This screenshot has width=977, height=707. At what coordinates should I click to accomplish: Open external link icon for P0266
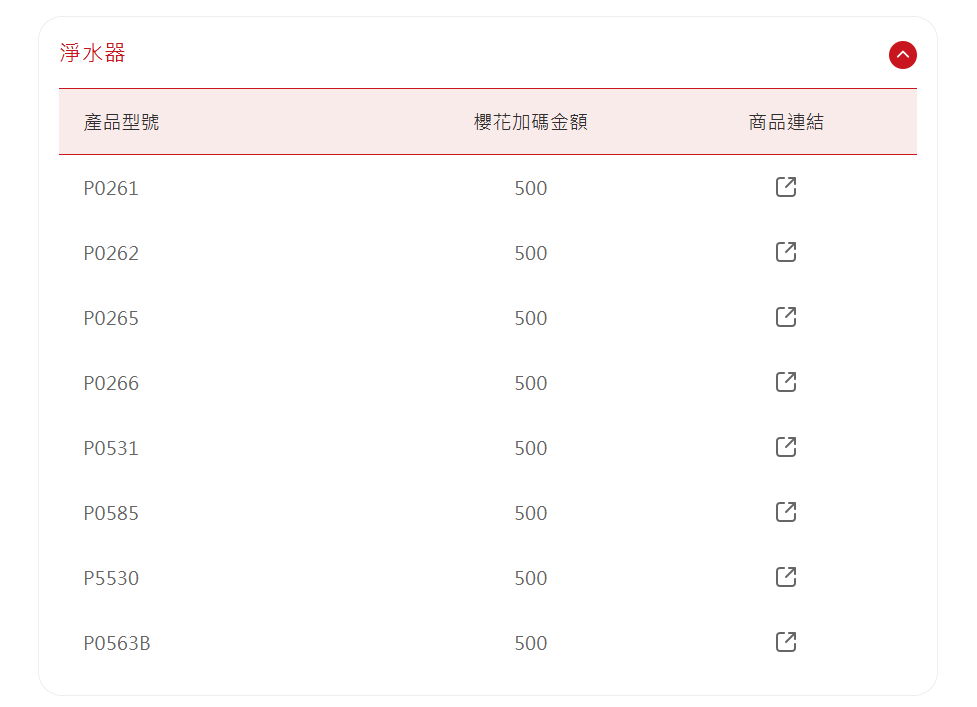[786, 382]
